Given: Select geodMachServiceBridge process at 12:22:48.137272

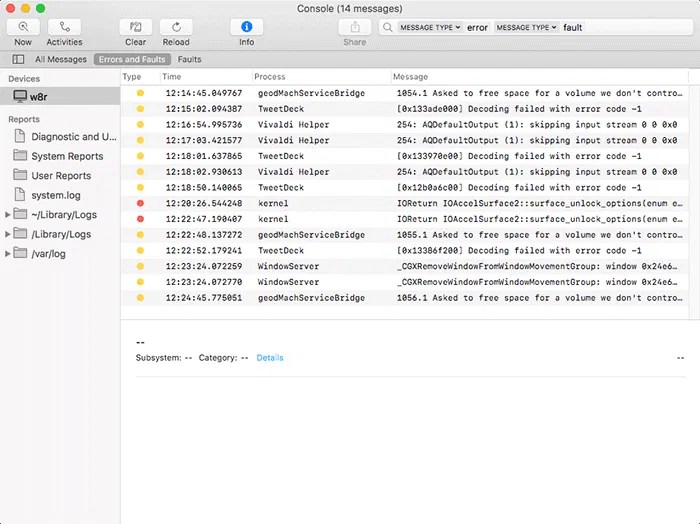Looking at the screenshot, I should 311,235.
